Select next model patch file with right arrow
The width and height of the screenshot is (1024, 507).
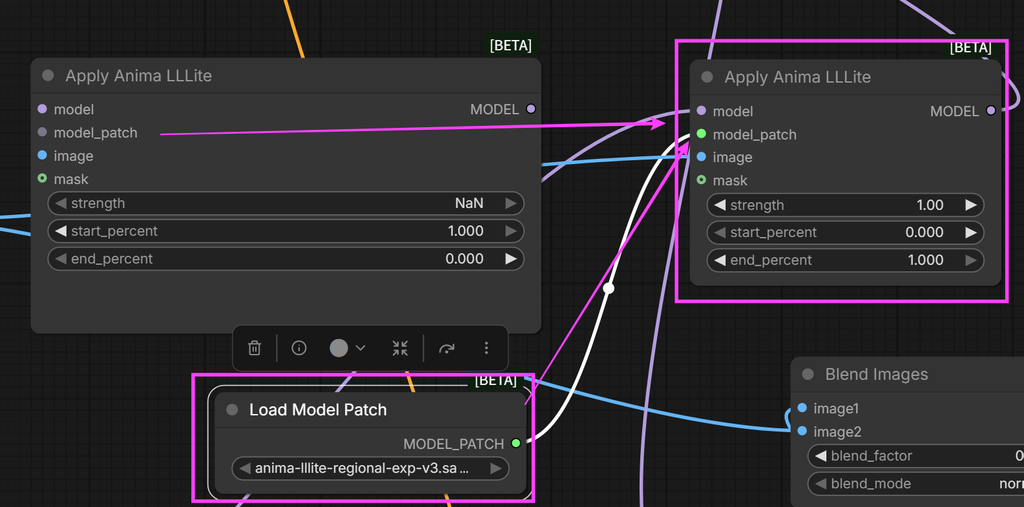pos(496,468)
